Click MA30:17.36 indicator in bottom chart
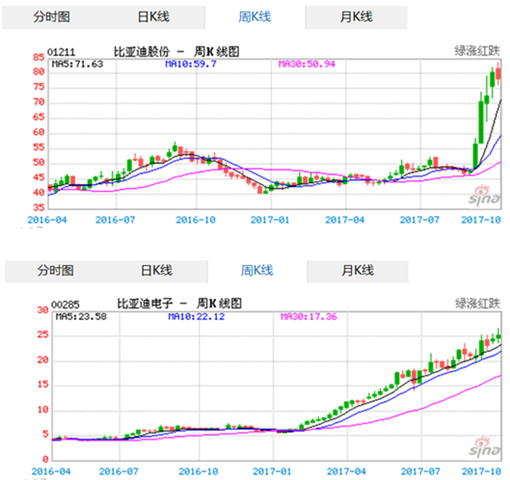 coord(309,316)
